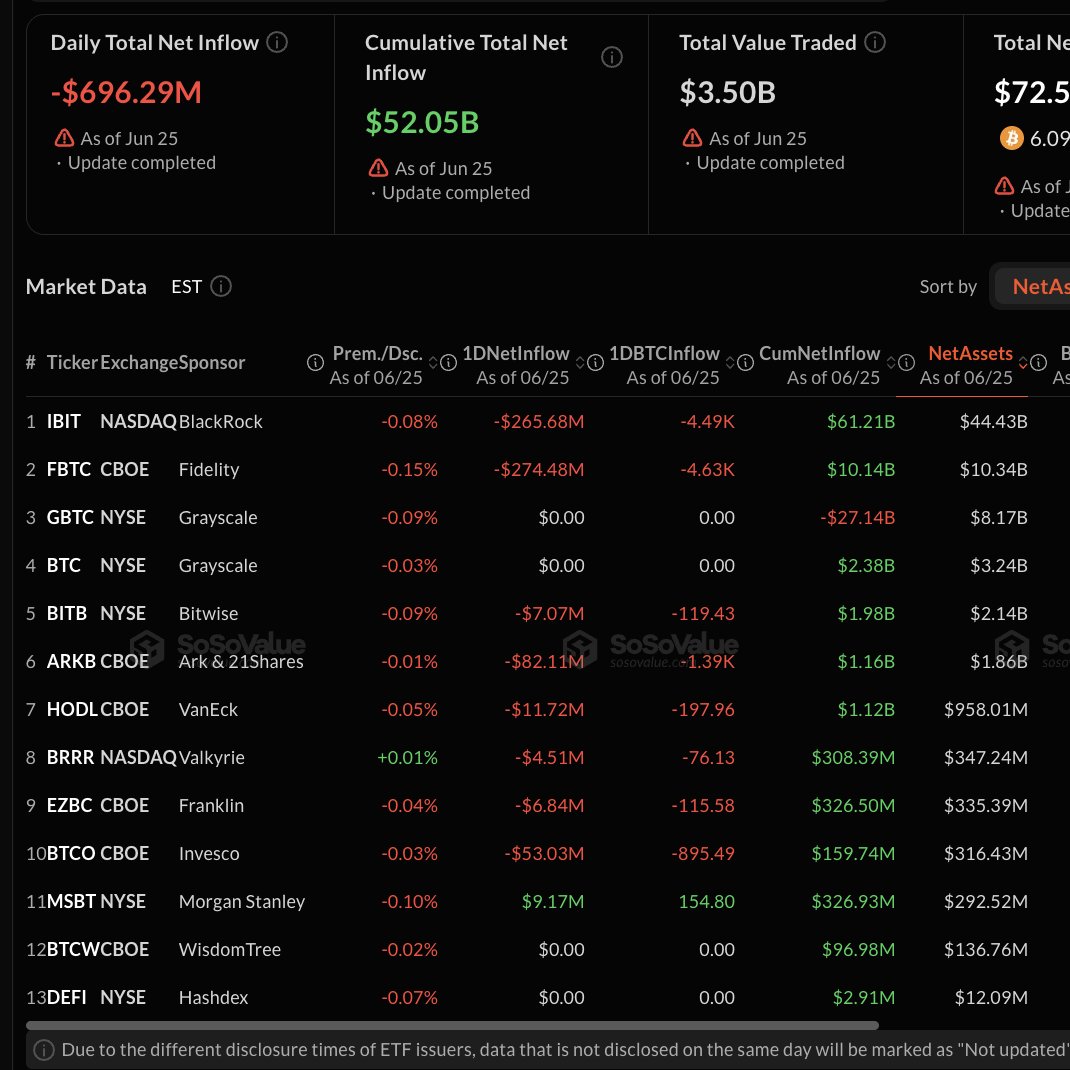Click info icon left of 1DBTCInflow header
1070x1070 pixels.
(x=595, y=362)
